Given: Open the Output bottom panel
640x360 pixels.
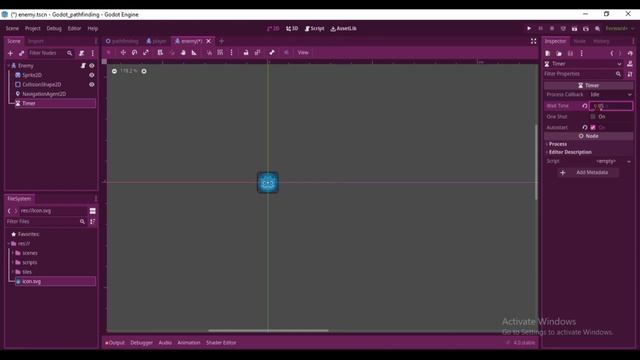Looking at the screenshot, I should [115, 343].
